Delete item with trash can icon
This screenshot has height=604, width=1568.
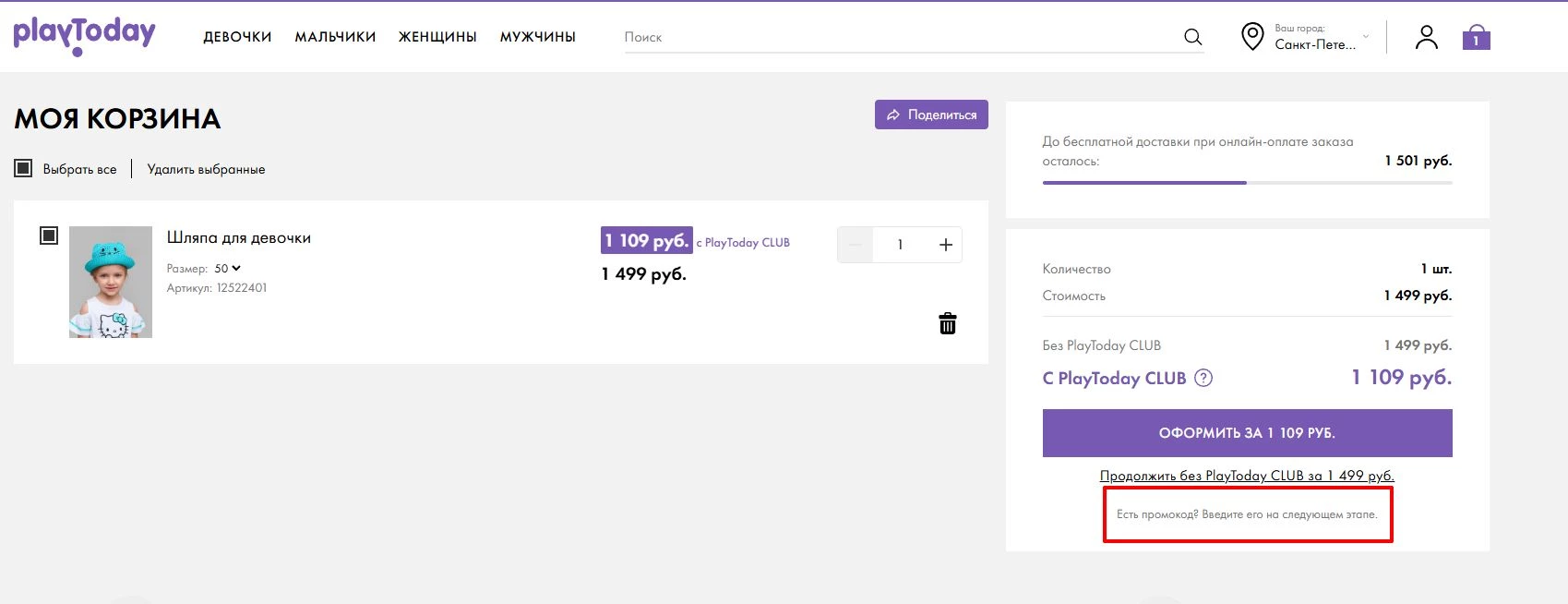[x=947, y=323]
